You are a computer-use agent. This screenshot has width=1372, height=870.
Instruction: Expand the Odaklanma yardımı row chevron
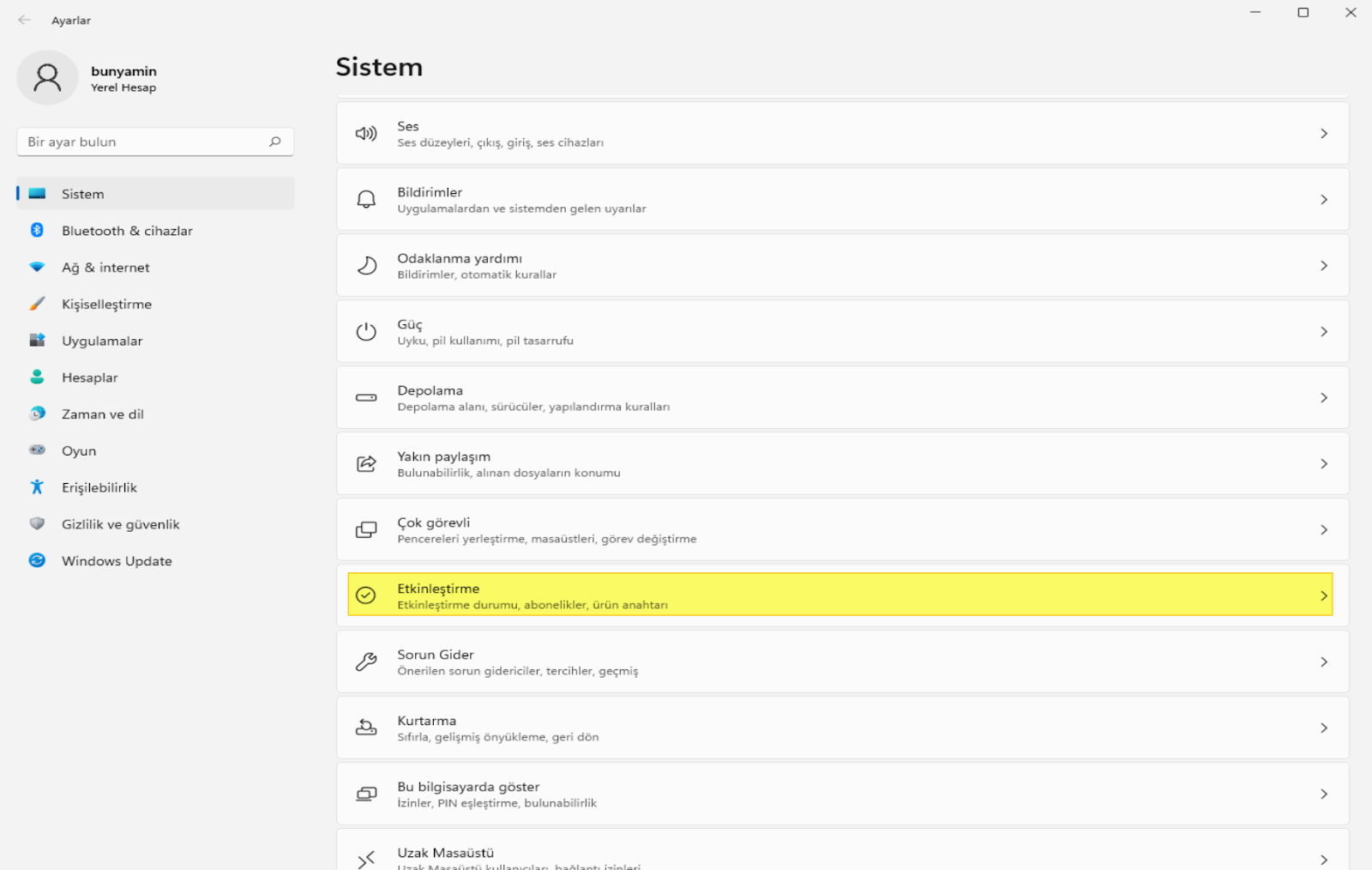[1324, 266]
